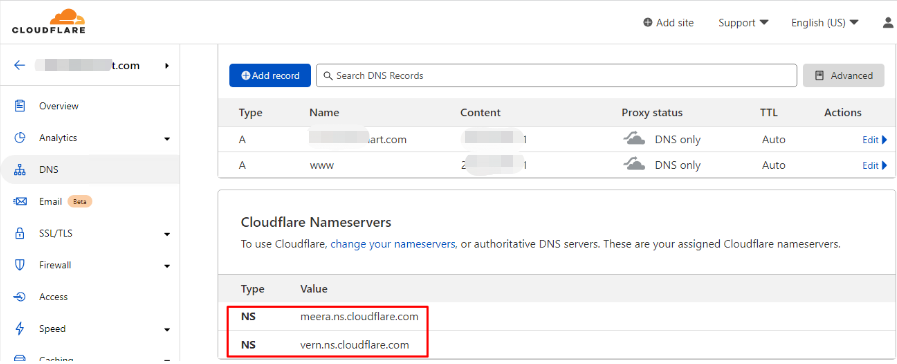Click the Search DNS Records field

click(x=556, y=76)
